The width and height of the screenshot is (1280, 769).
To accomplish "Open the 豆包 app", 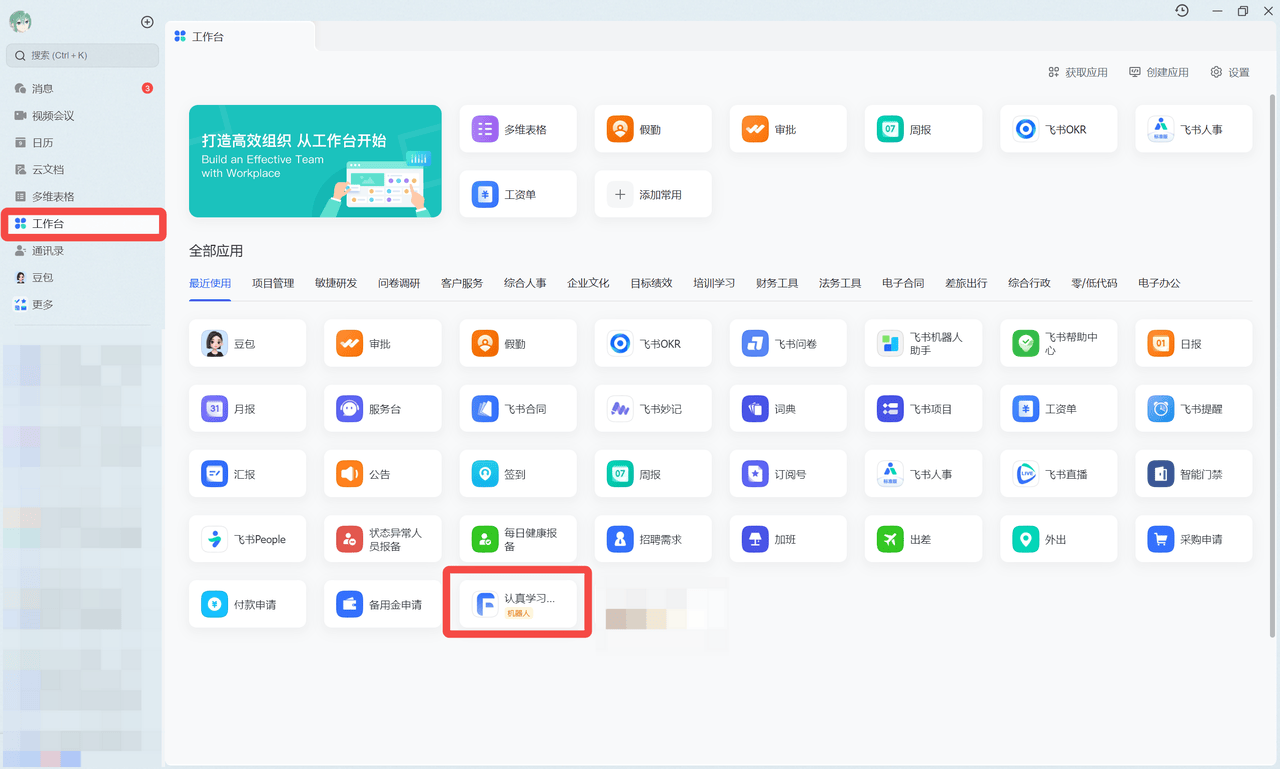I will (x=247, y=343).
